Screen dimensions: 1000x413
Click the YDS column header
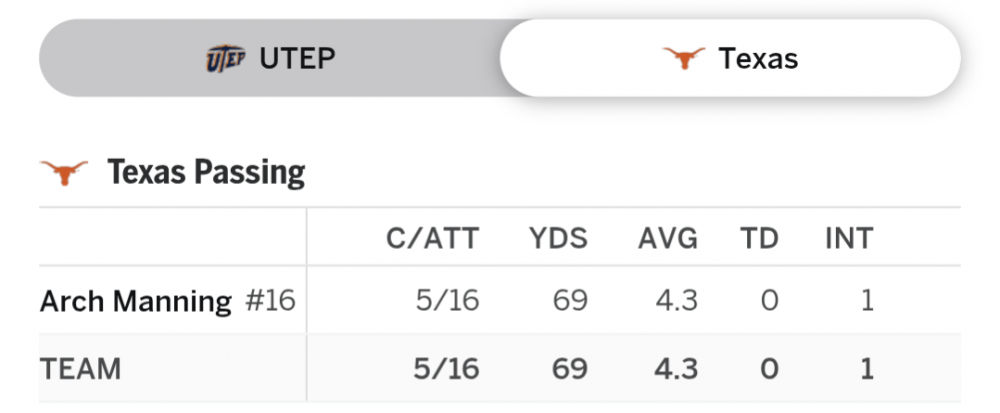[558, 238]
